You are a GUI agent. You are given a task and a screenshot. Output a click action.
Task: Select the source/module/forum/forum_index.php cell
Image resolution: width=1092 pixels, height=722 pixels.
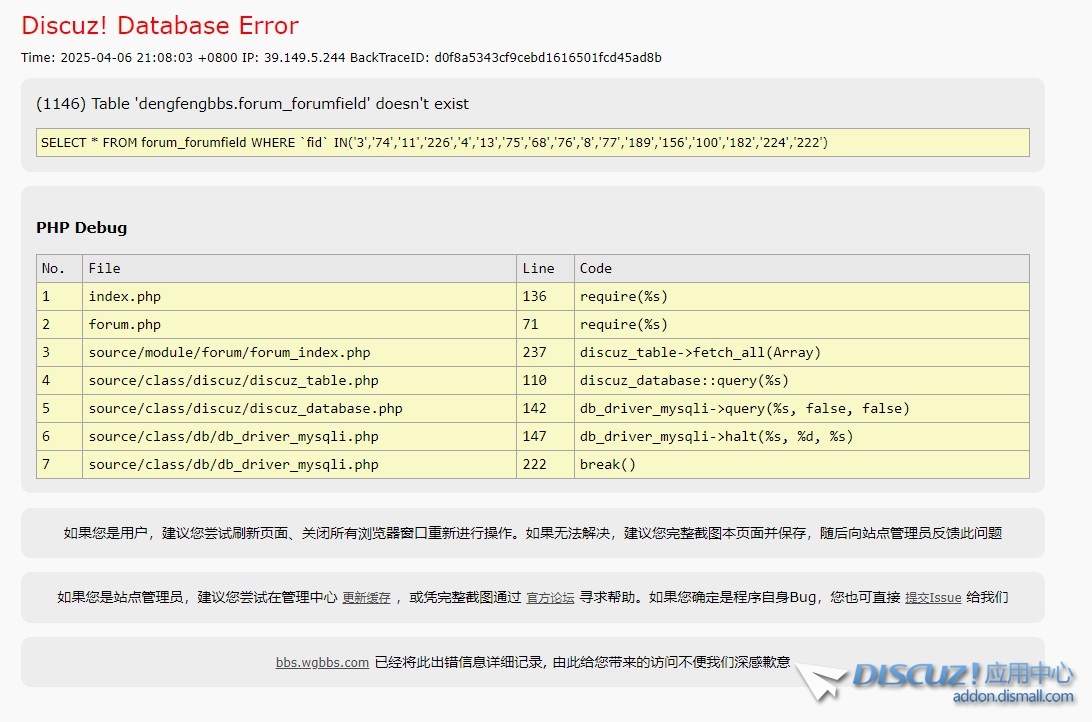click(x=299, y=352)
